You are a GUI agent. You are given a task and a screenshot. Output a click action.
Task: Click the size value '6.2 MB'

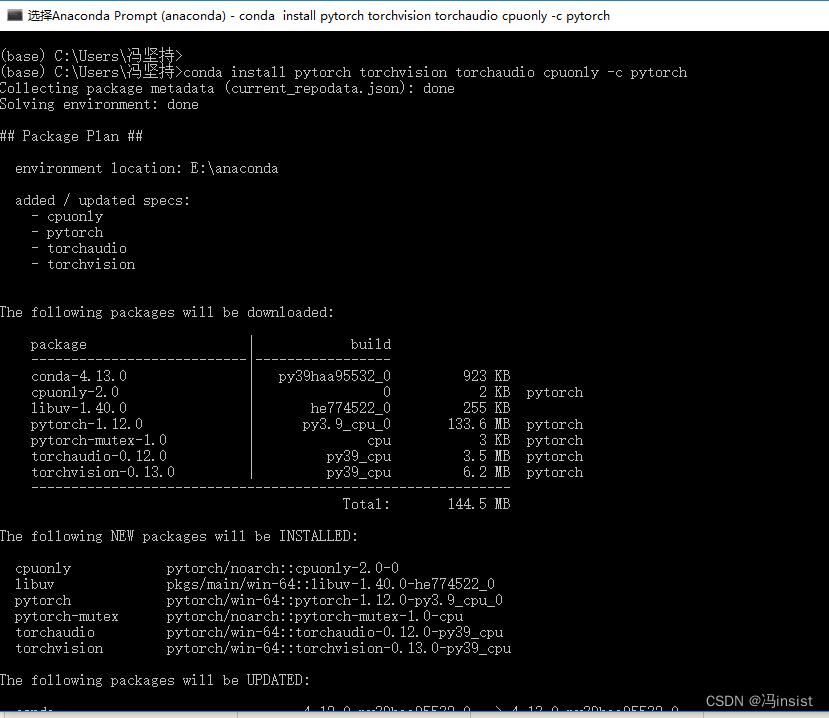pyautogui.click(x=486, y=472)
